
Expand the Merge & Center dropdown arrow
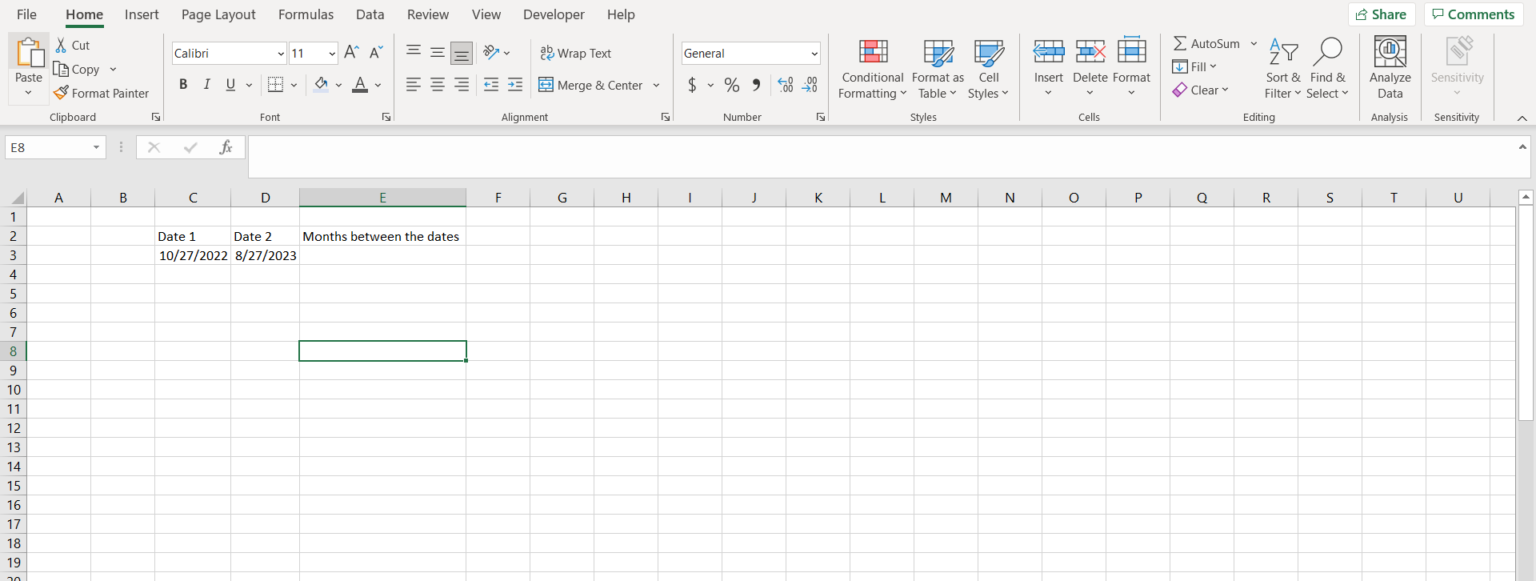[x=656, y=85]
